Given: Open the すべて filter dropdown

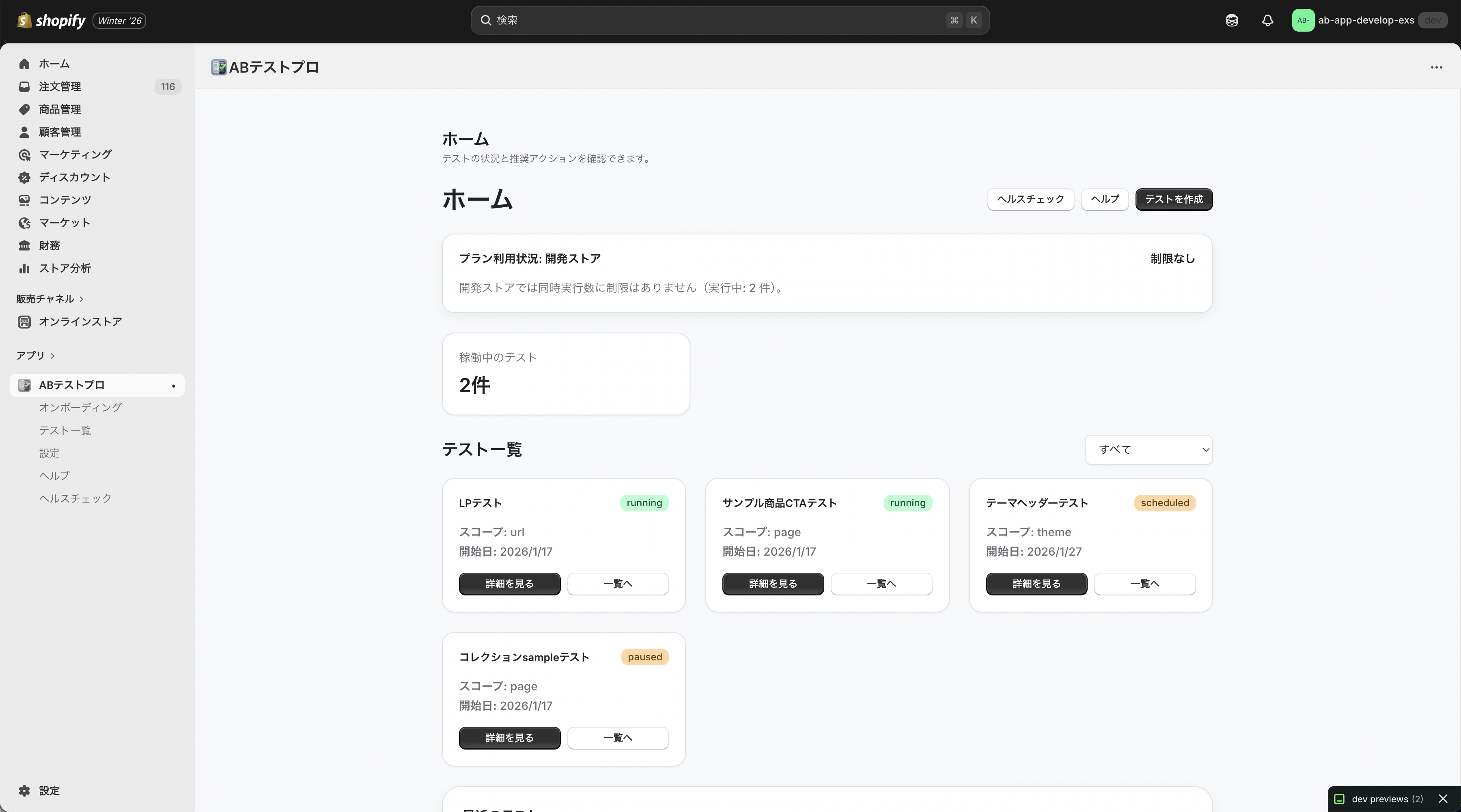Looking at the screenshot, I should tap(1149, 450).
